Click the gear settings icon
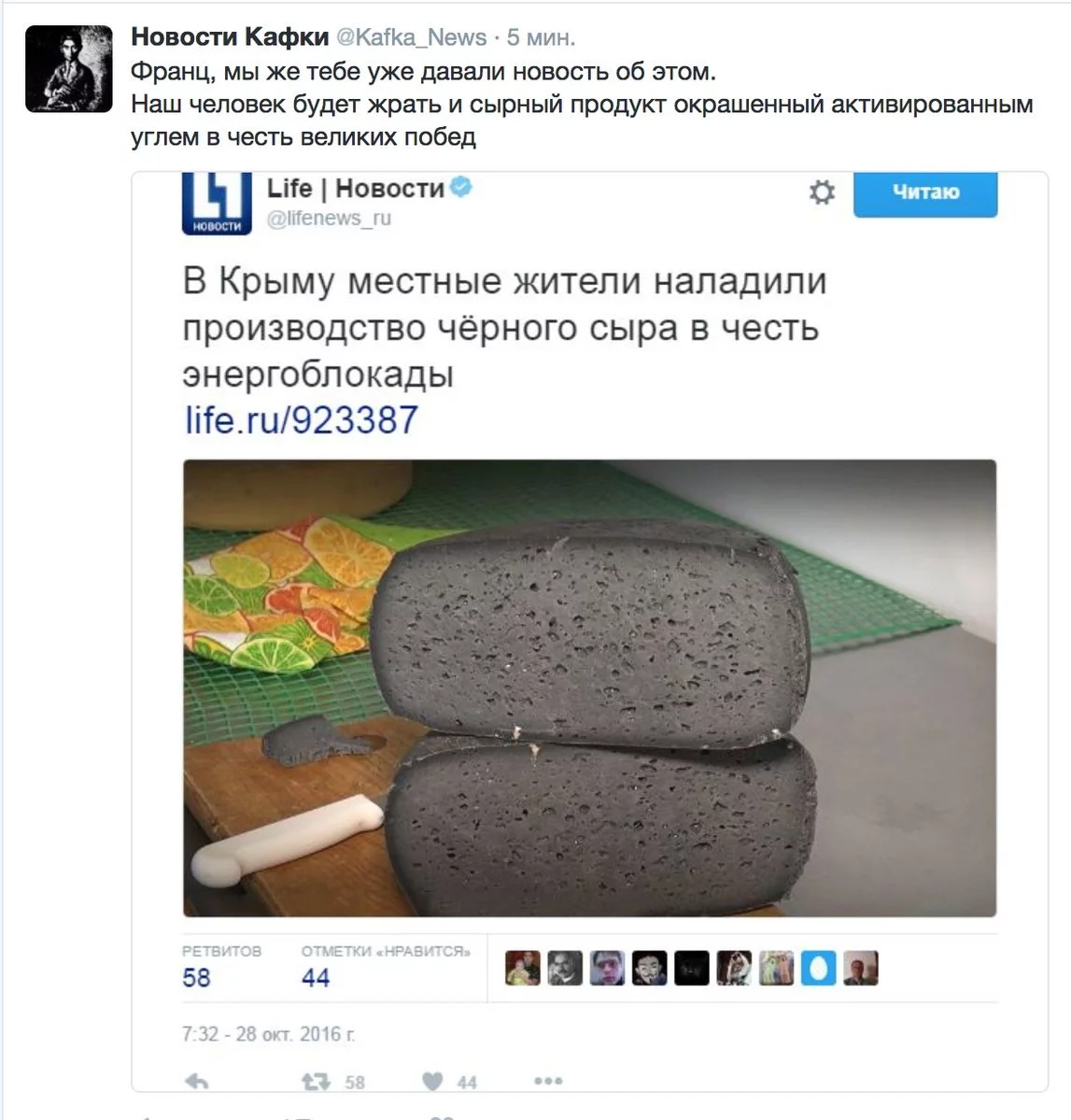1071x1120 pixels. pyautogui.click(x=822, y=192)
